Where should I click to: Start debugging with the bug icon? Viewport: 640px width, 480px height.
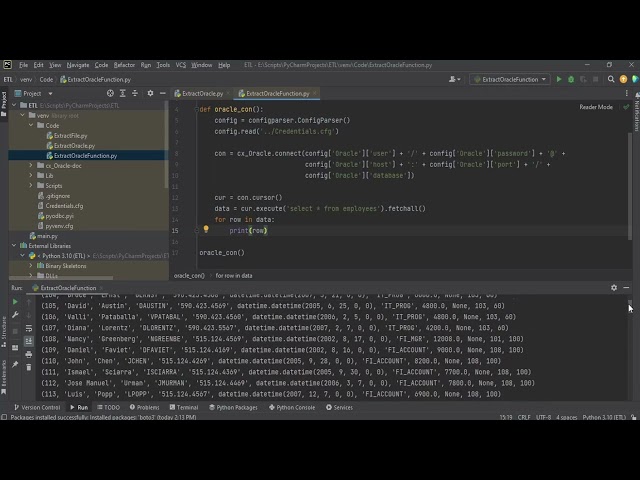(x=571, y=79)
